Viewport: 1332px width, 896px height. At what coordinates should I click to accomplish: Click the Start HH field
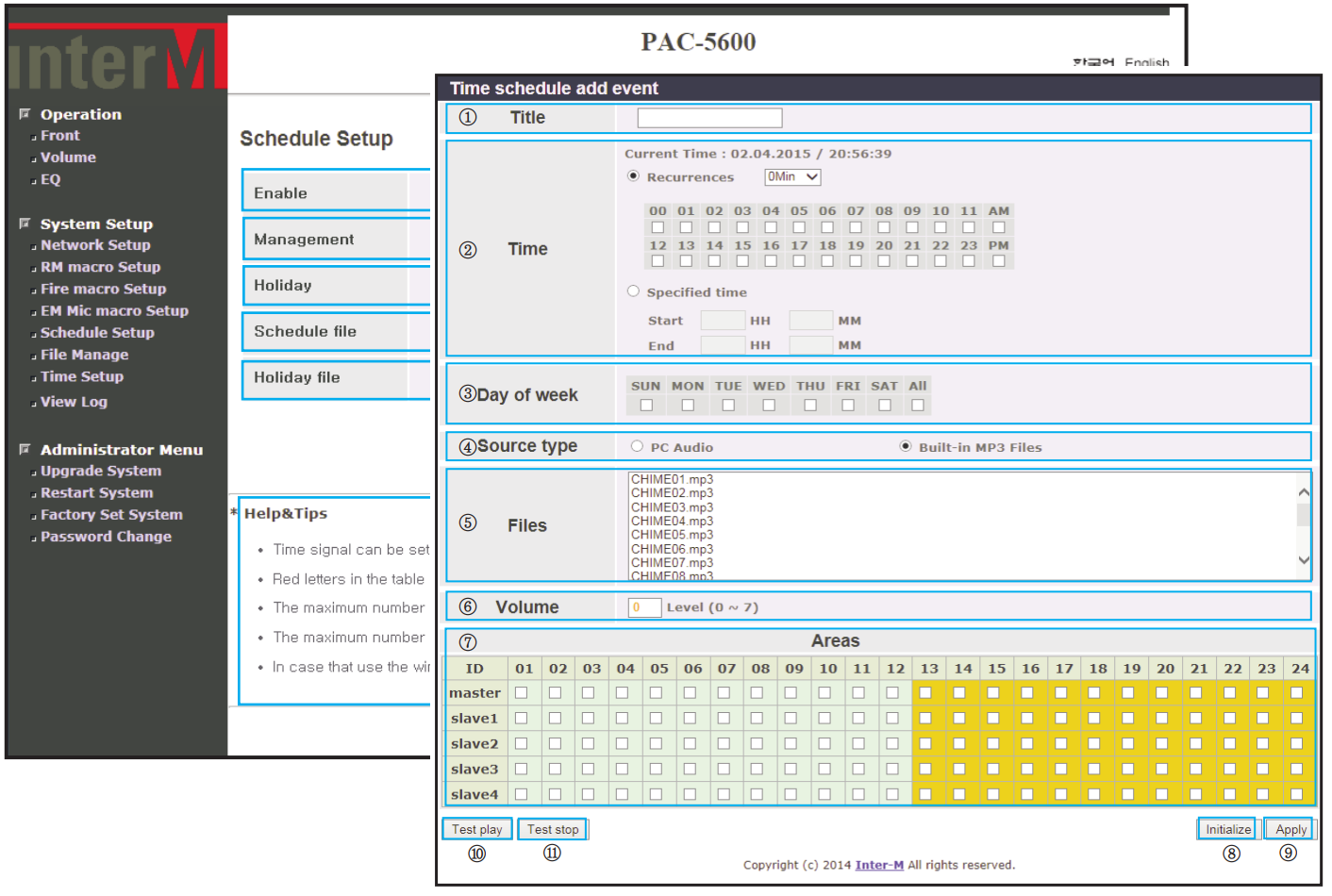tap(723, 321)
